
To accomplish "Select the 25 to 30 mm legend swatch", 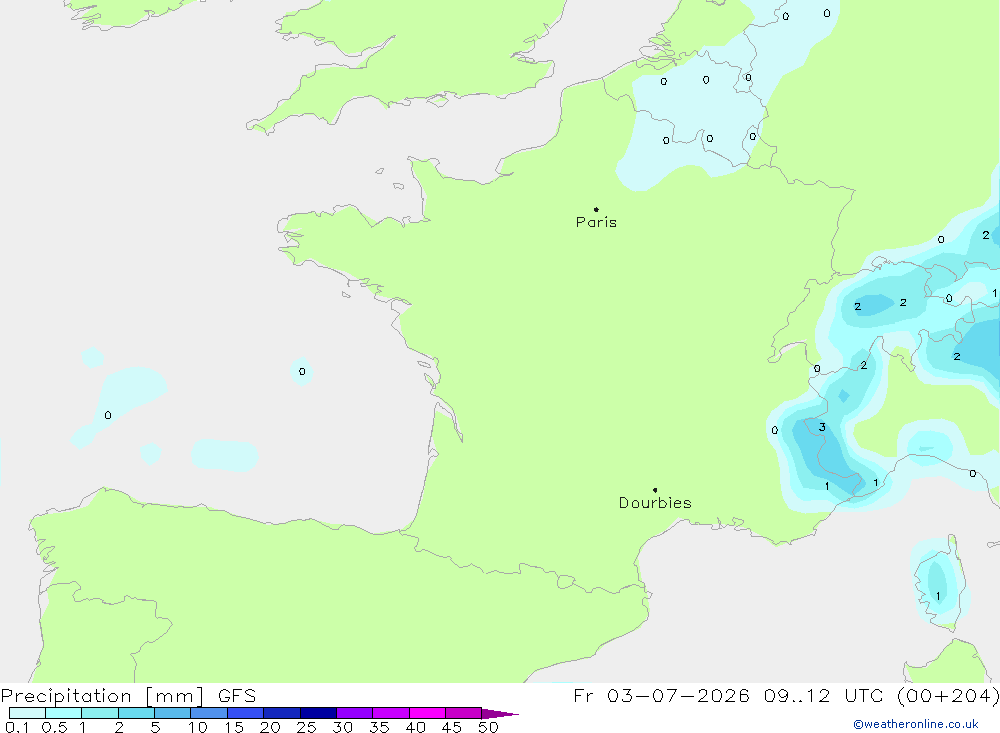I will click(318, 713).
